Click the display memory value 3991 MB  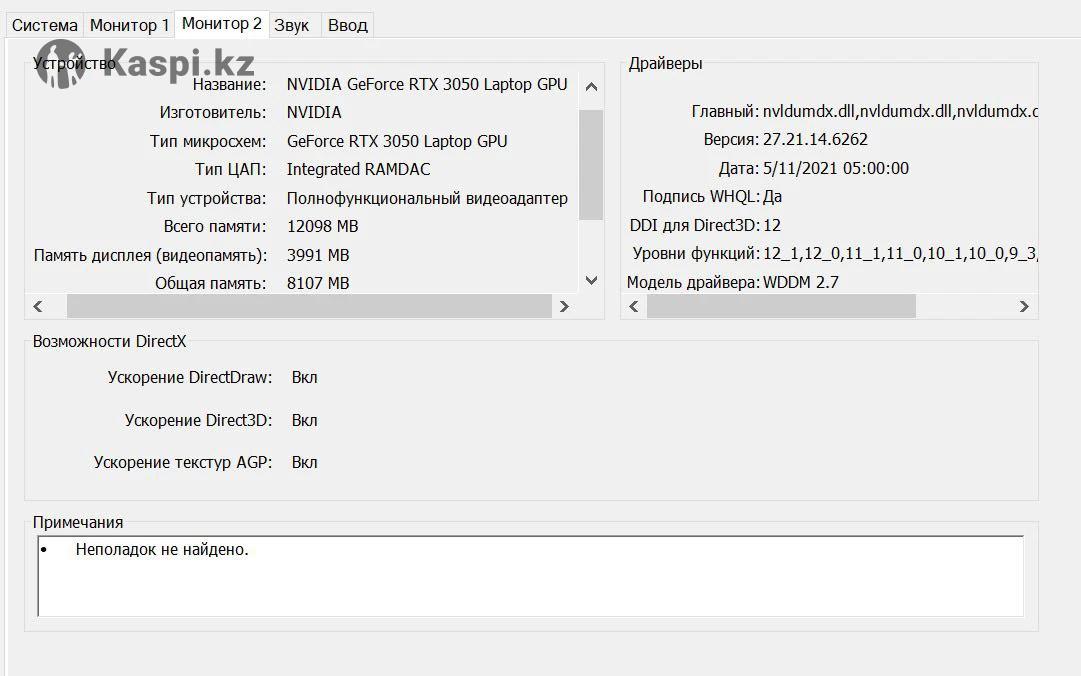click(x=318, y=256)
